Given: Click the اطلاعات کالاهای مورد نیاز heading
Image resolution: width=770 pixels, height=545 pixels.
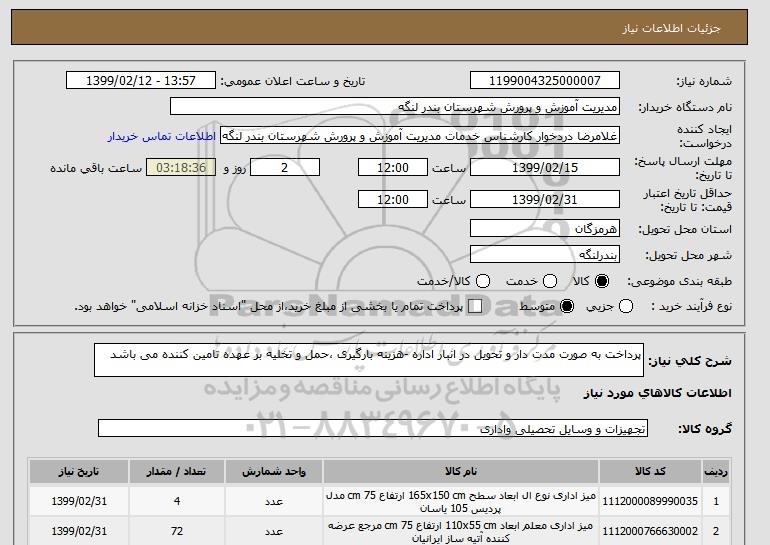Looking at the screenshot, I should (x=658, y=393).
